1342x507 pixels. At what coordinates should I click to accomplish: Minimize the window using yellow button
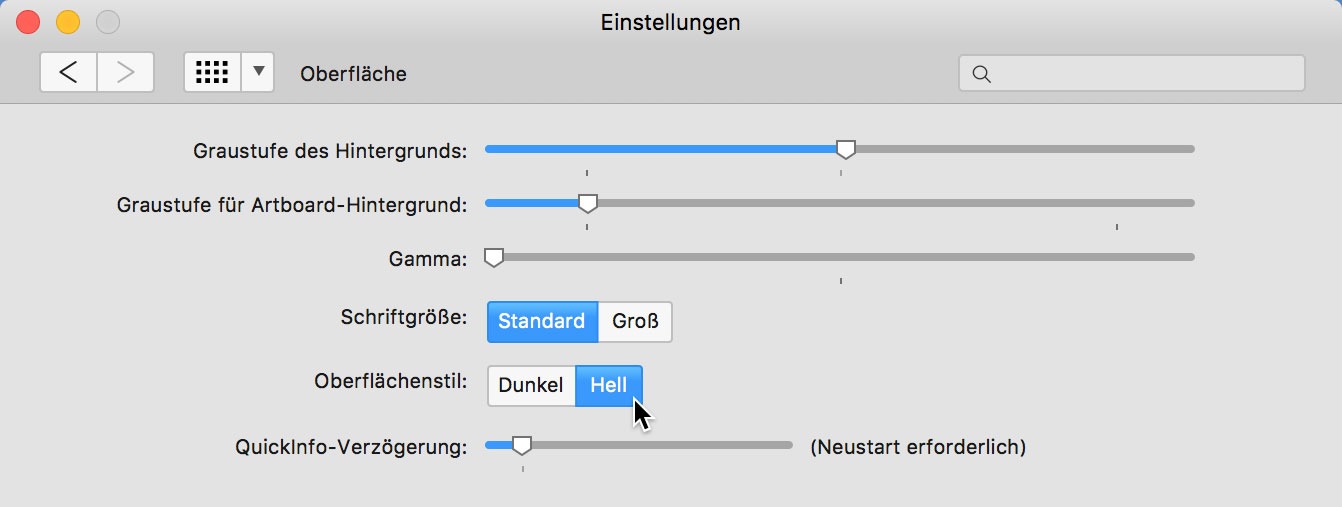(67, 21)
